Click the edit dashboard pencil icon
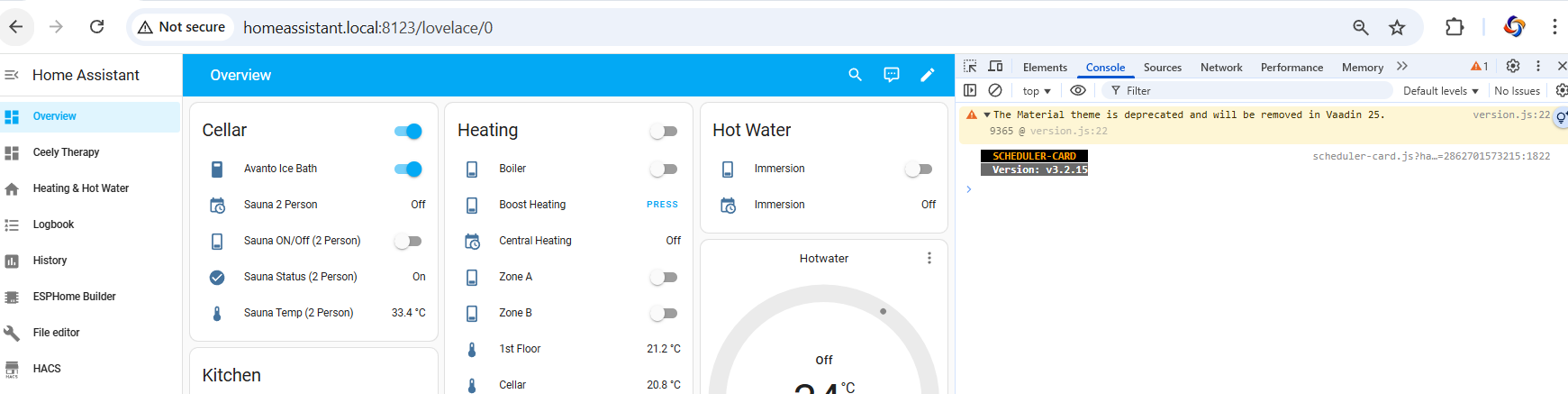 (928, 75)
